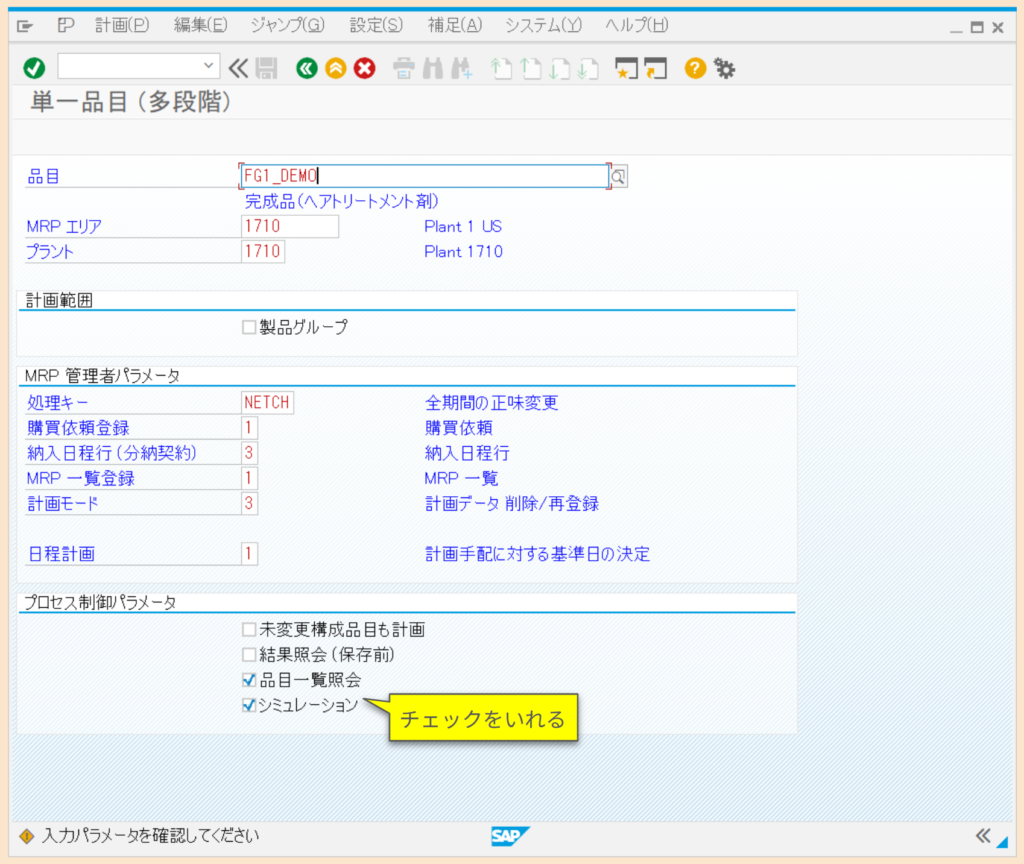Image resolution: width=1024 pixels, height=864 pixels.
Task: Uncheck the シミュレーション checkbox
Action: click(249, 705)
